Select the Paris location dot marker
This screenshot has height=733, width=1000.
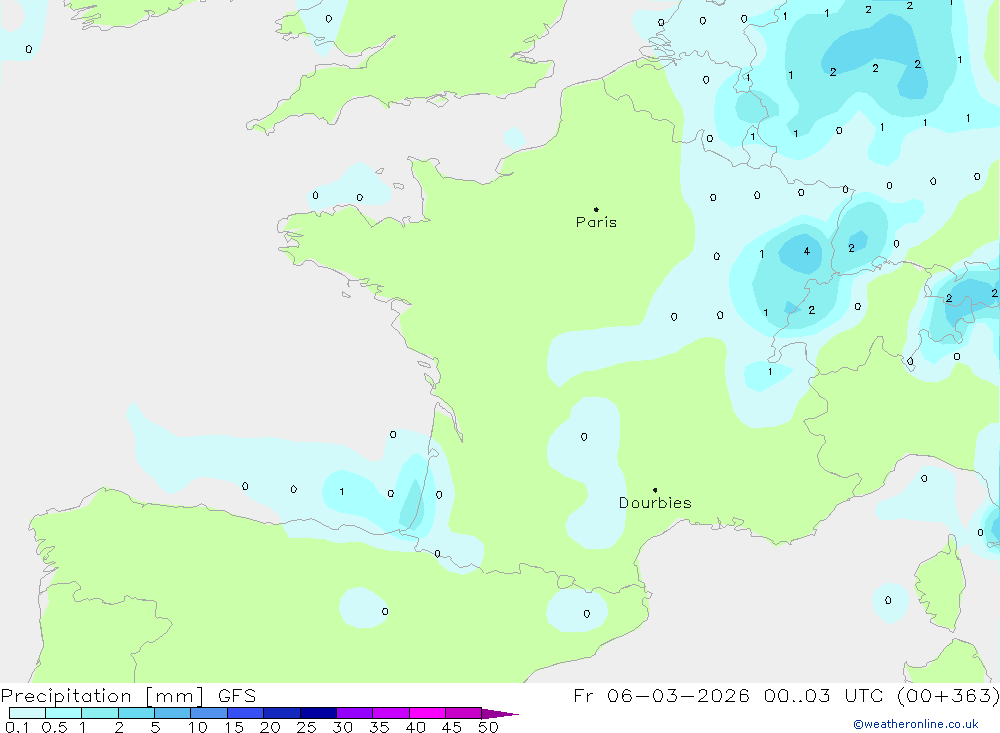(x=596, y=209)
